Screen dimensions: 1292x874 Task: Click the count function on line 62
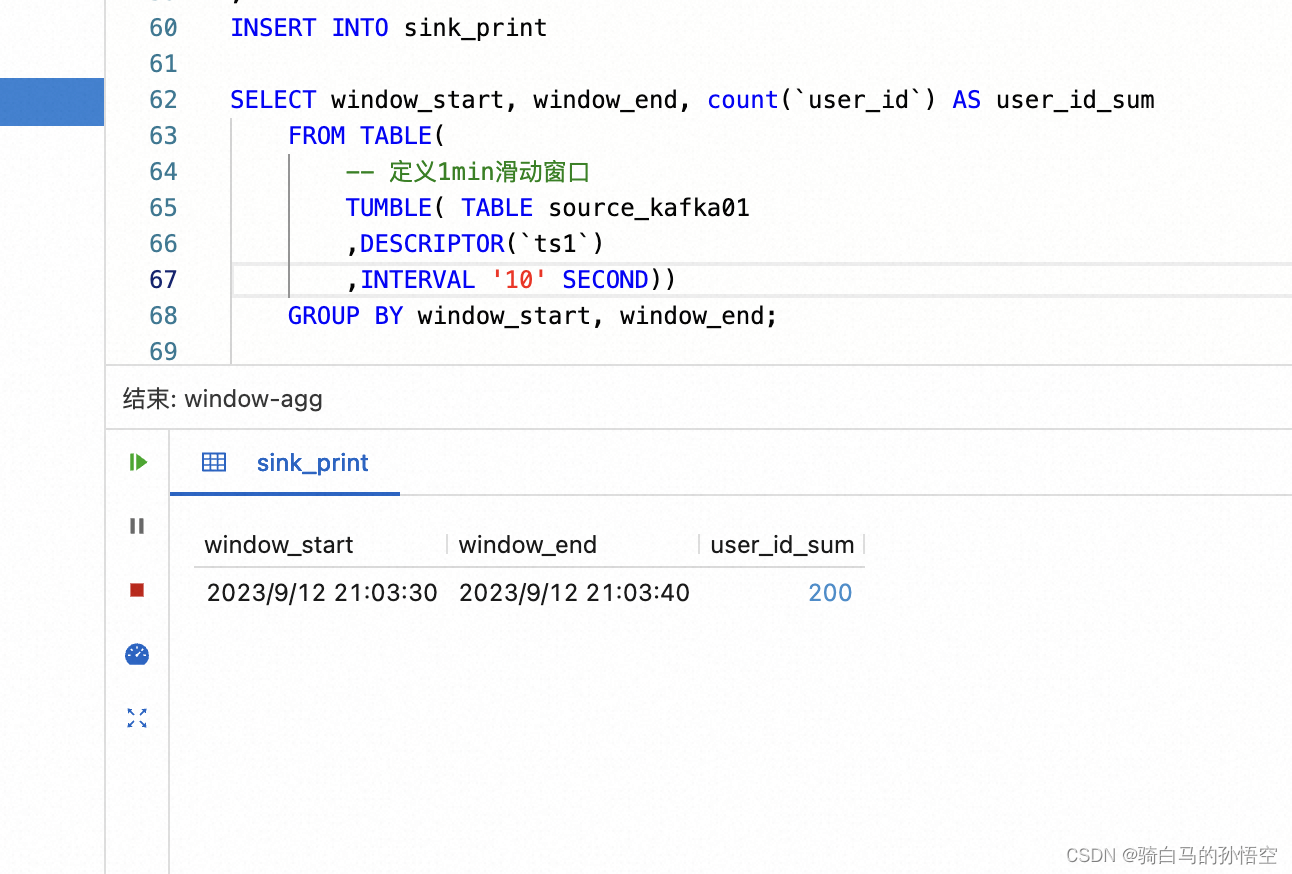(x=742, y=100)
